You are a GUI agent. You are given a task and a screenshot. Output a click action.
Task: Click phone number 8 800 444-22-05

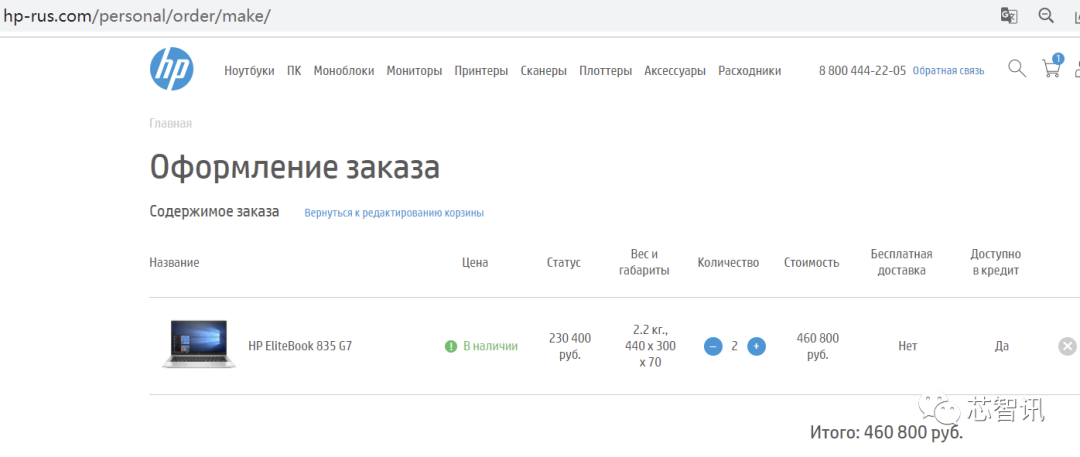coord(862,70)
